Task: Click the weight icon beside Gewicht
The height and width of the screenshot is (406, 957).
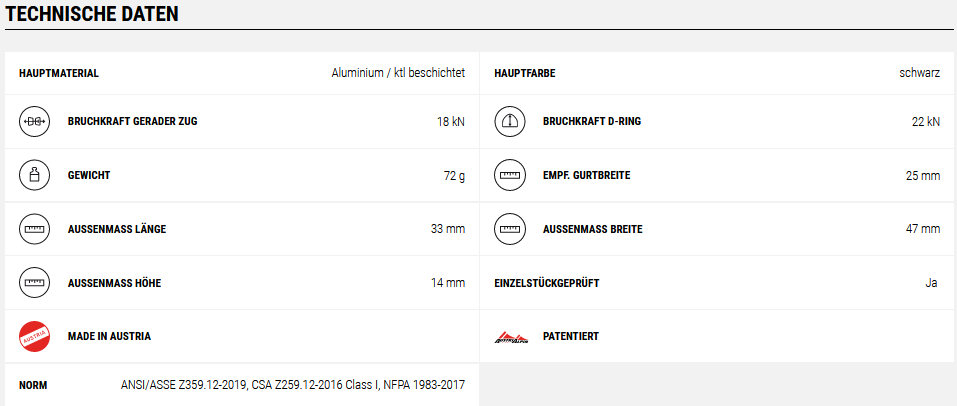Action: (34, 175)
